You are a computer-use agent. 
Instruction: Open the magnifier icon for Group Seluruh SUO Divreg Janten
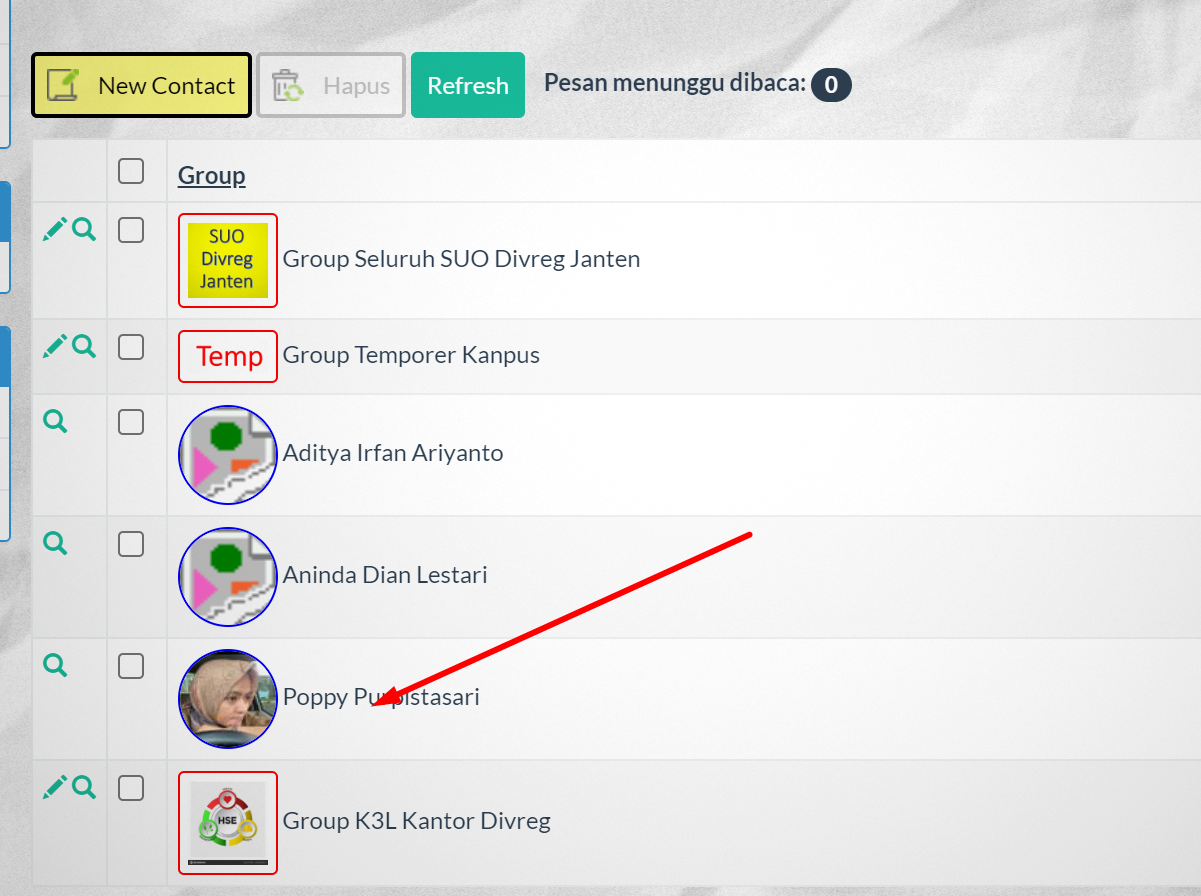point(84,230)
